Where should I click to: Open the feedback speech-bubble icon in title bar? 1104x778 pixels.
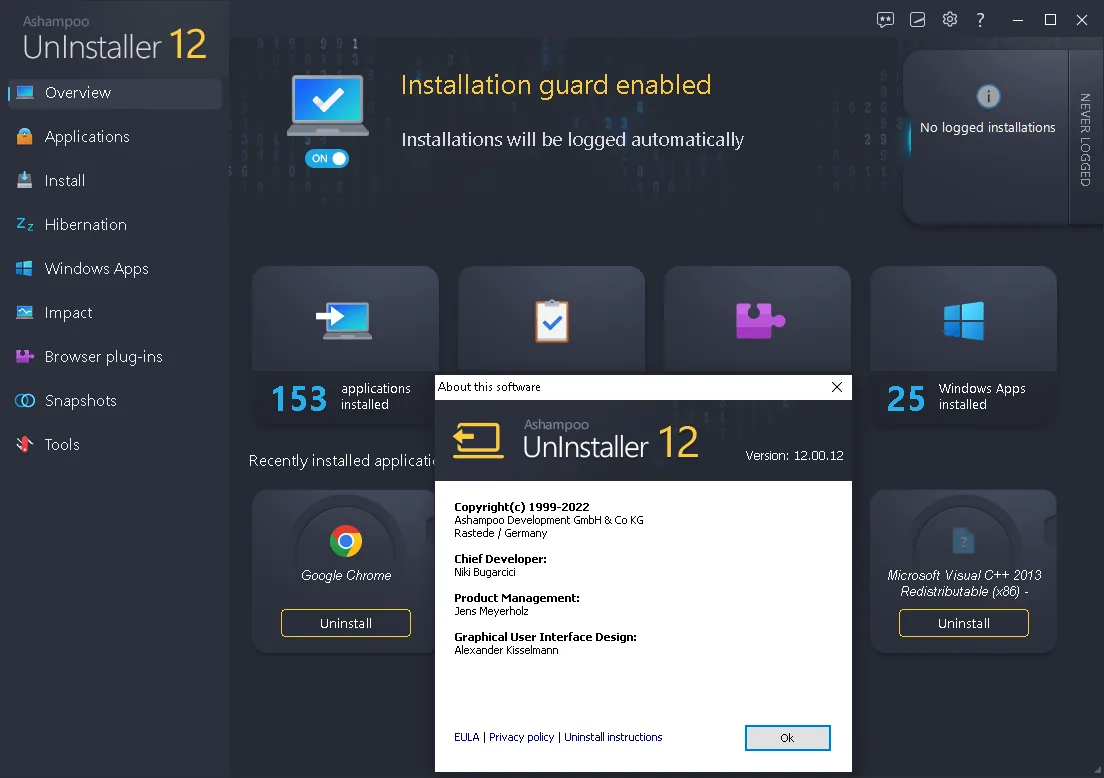(885, 20)
